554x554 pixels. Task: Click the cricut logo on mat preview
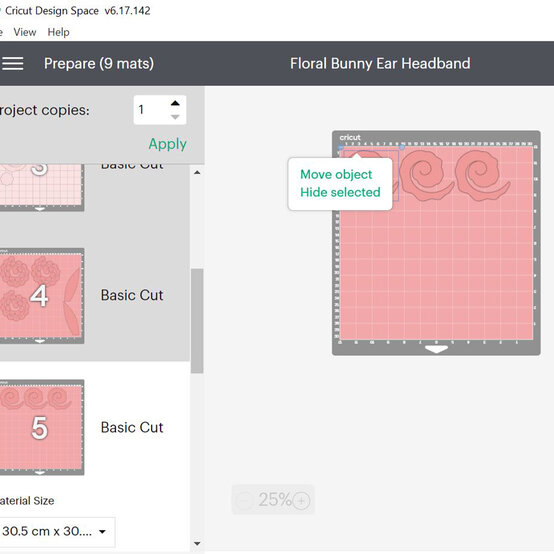pyautogui.click(x=350, y=137)
